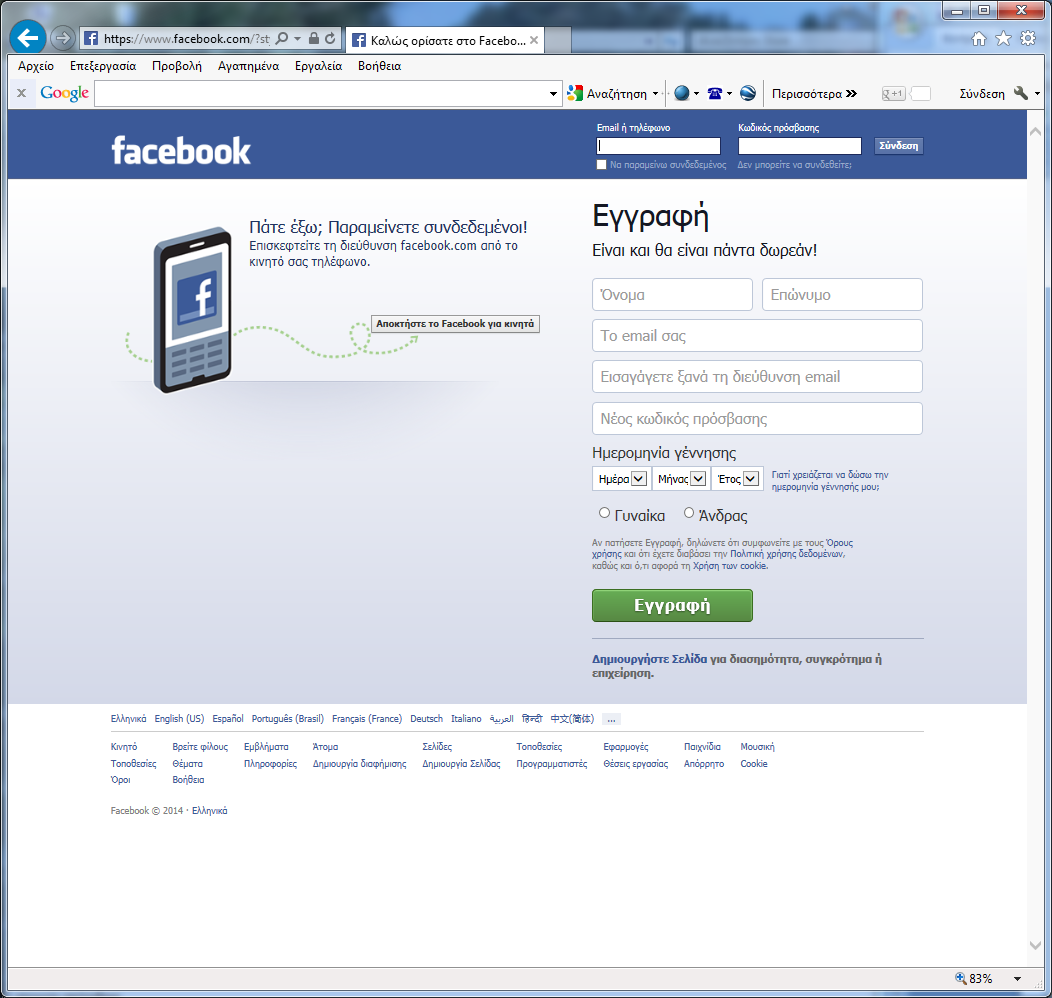Open the Εργαλεία menu

tap(318, 66)
